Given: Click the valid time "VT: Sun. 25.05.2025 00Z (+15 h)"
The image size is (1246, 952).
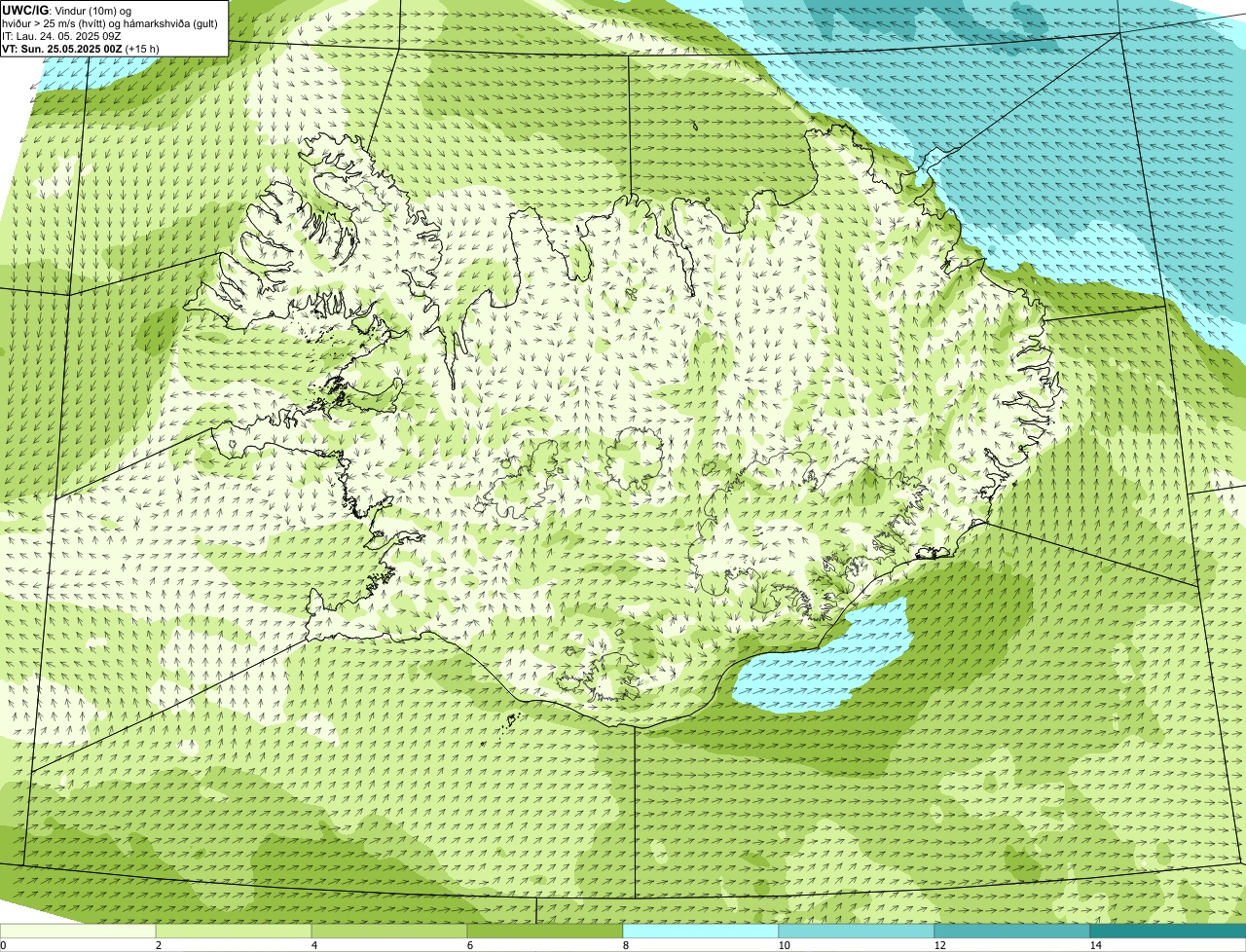Looking at the screenshot, I should coord(81,49).
